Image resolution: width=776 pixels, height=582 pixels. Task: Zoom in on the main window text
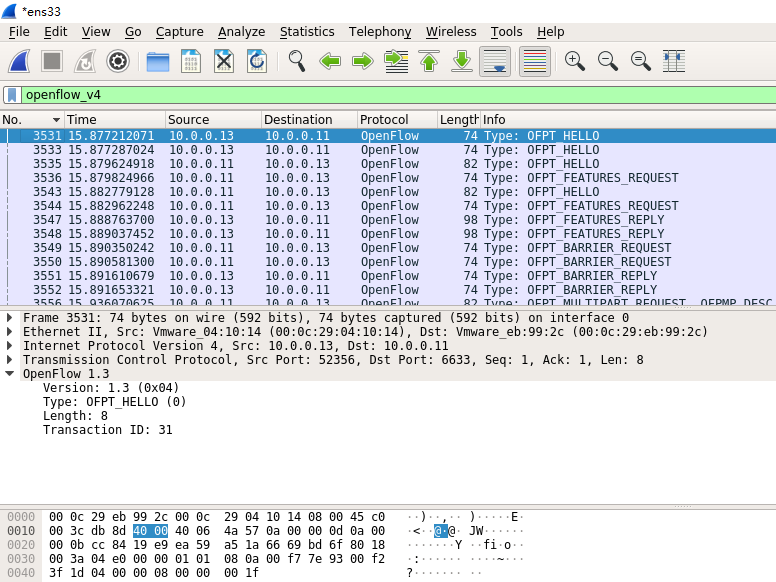(x=575, y=61)
